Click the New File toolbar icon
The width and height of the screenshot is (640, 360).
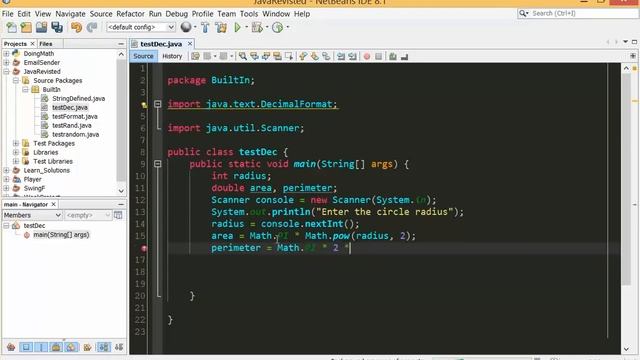11,27
